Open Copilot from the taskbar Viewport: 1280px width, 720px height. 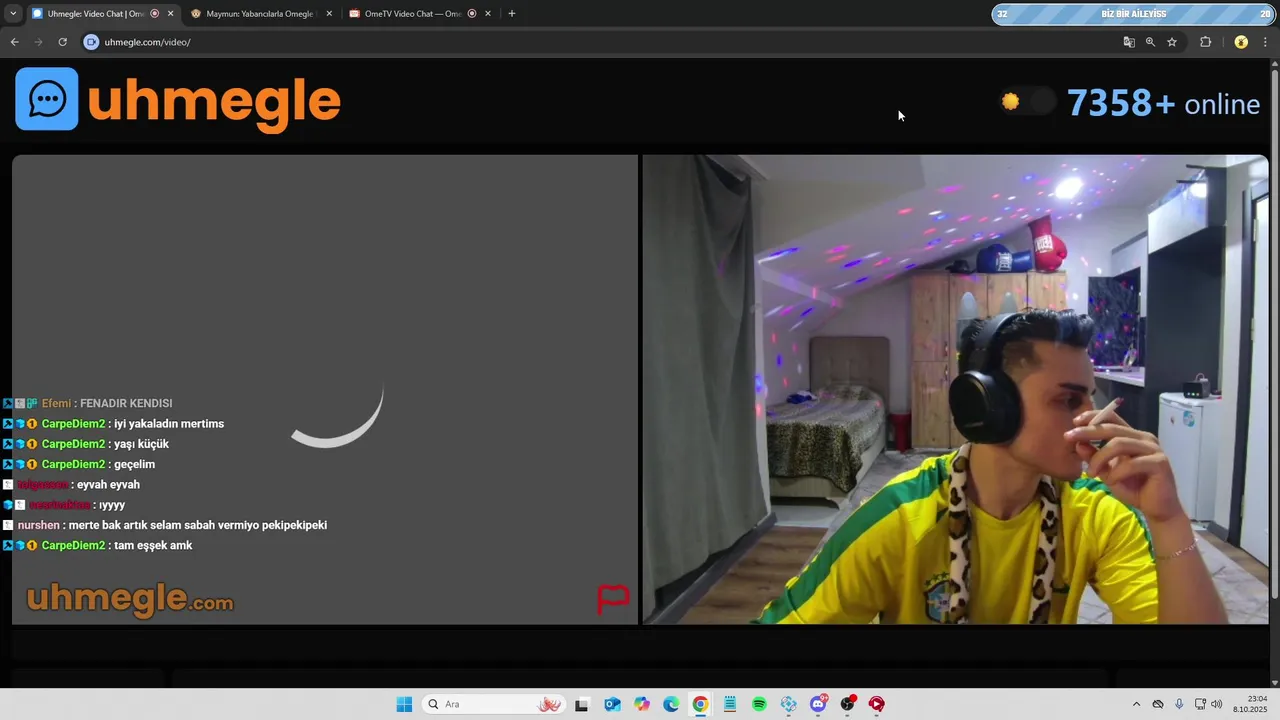(641, 704)
